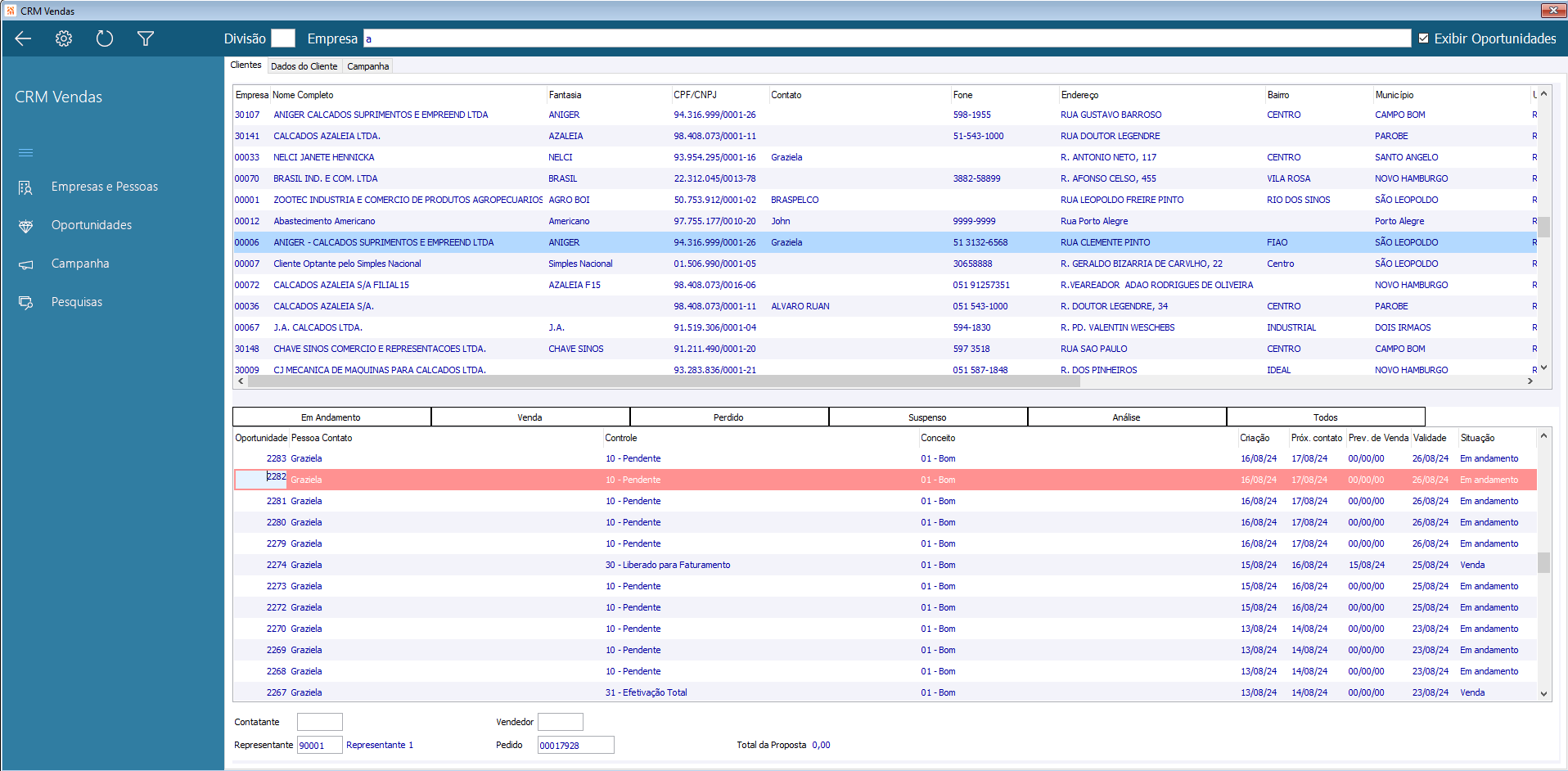1568x771 pixels.
Task: Sort clients by Nome Completo column header
Action: pos(303,95)
